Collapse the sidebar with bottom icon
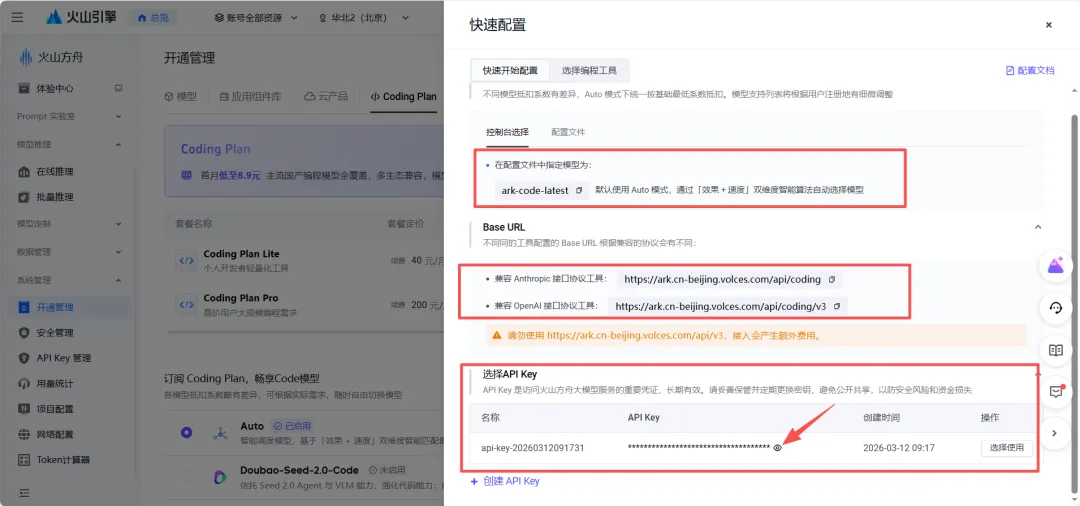Image resolution: width=1080 pixels, height=506 pixels. click(24, 493)
